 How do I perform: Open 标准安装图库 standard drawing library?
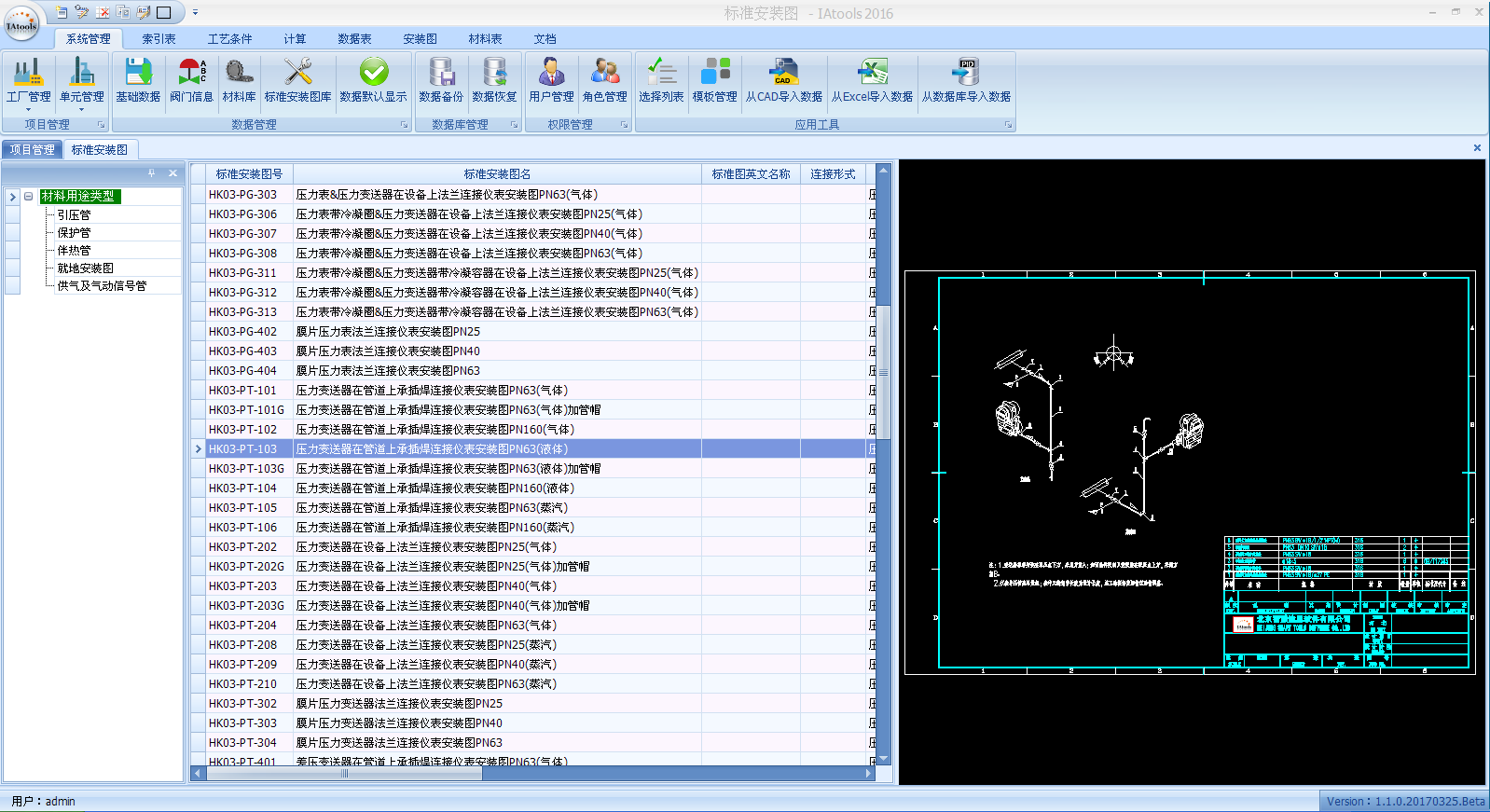[x=297, y=80]
